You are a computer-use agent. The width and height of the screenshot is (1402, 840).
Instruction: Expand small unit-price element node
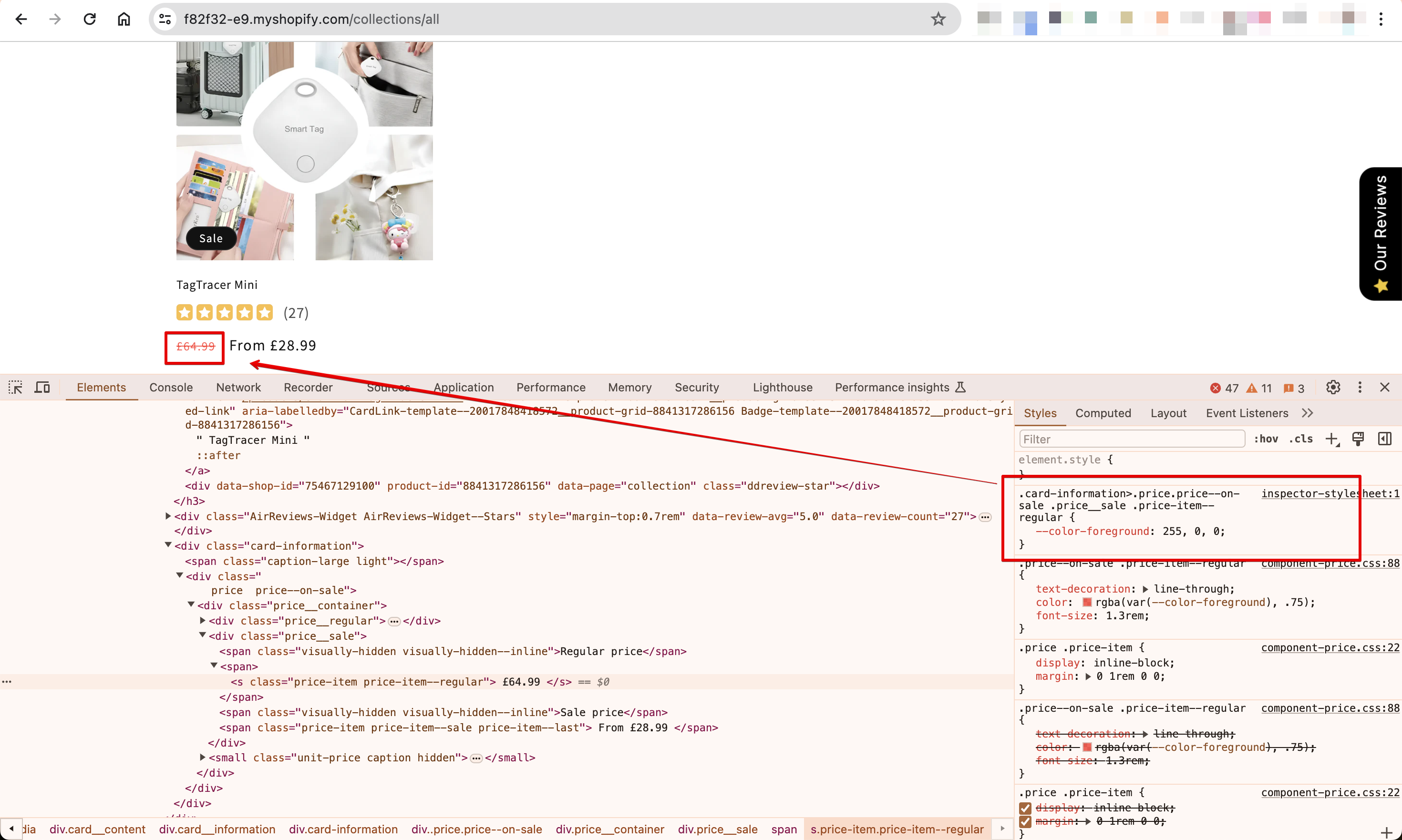203,757
